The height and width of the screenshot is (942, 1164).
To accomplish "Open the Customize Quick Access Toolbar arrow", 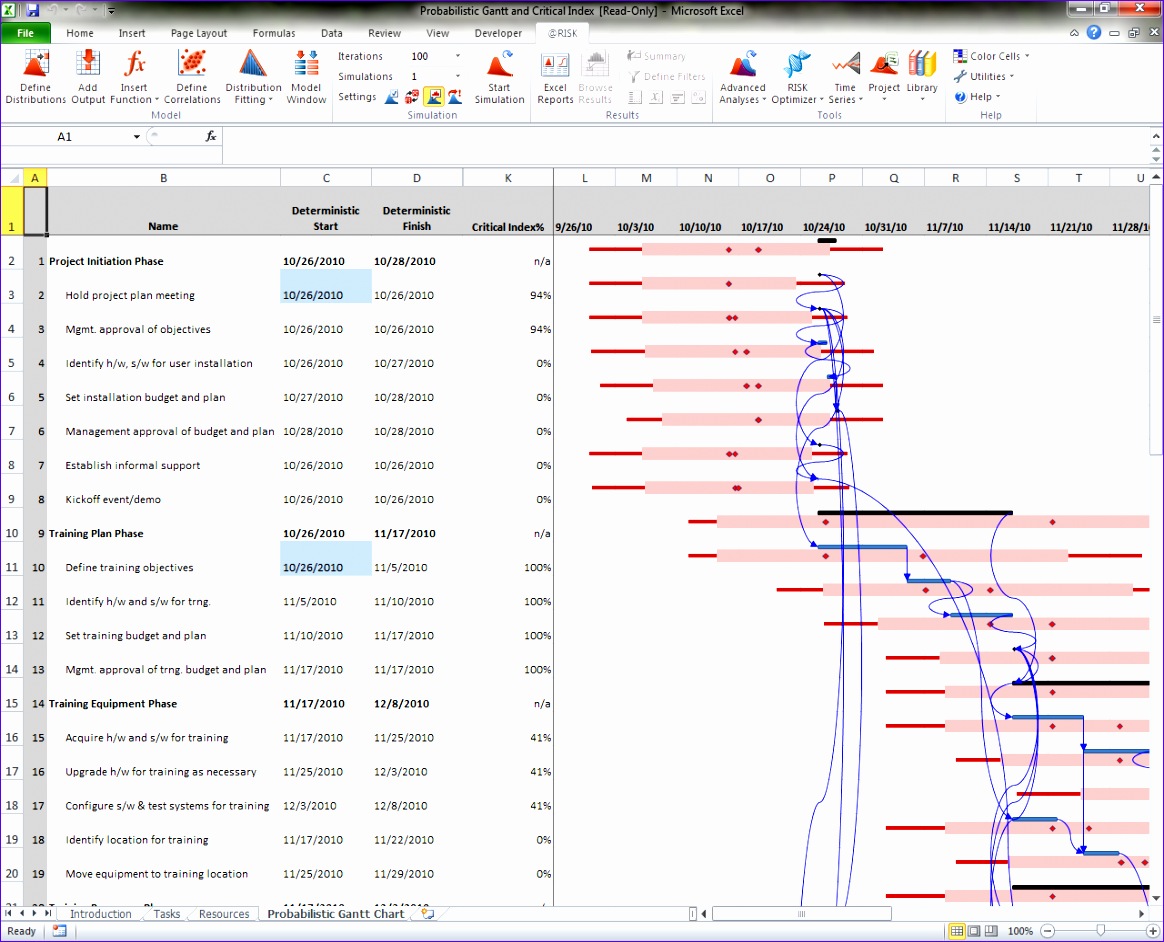I will click(111, 10).
